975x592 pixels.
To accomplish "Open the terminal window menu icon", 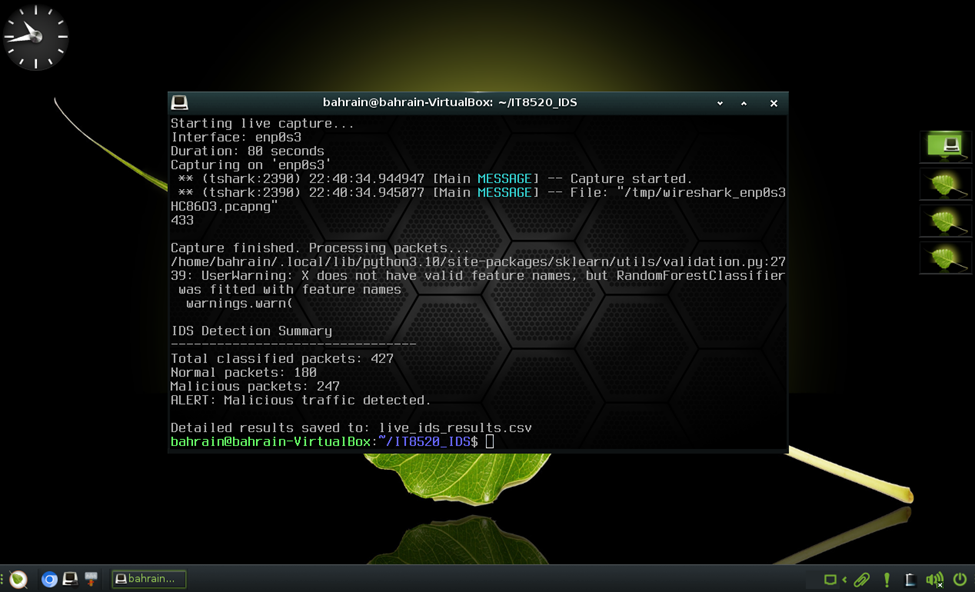I will (180, 103).
